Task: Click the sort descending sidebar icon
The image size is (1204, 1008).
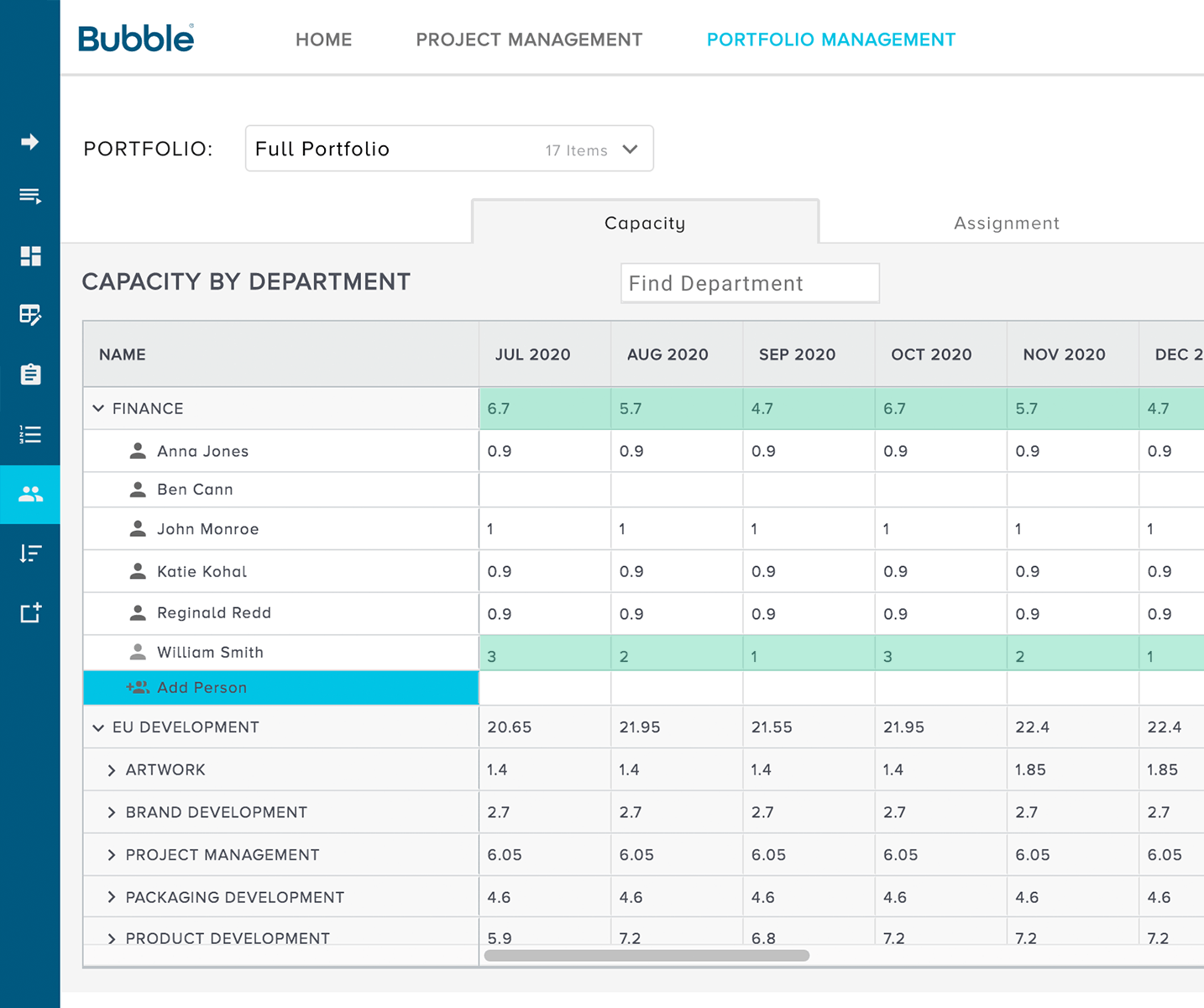Action: coord(30,554)
